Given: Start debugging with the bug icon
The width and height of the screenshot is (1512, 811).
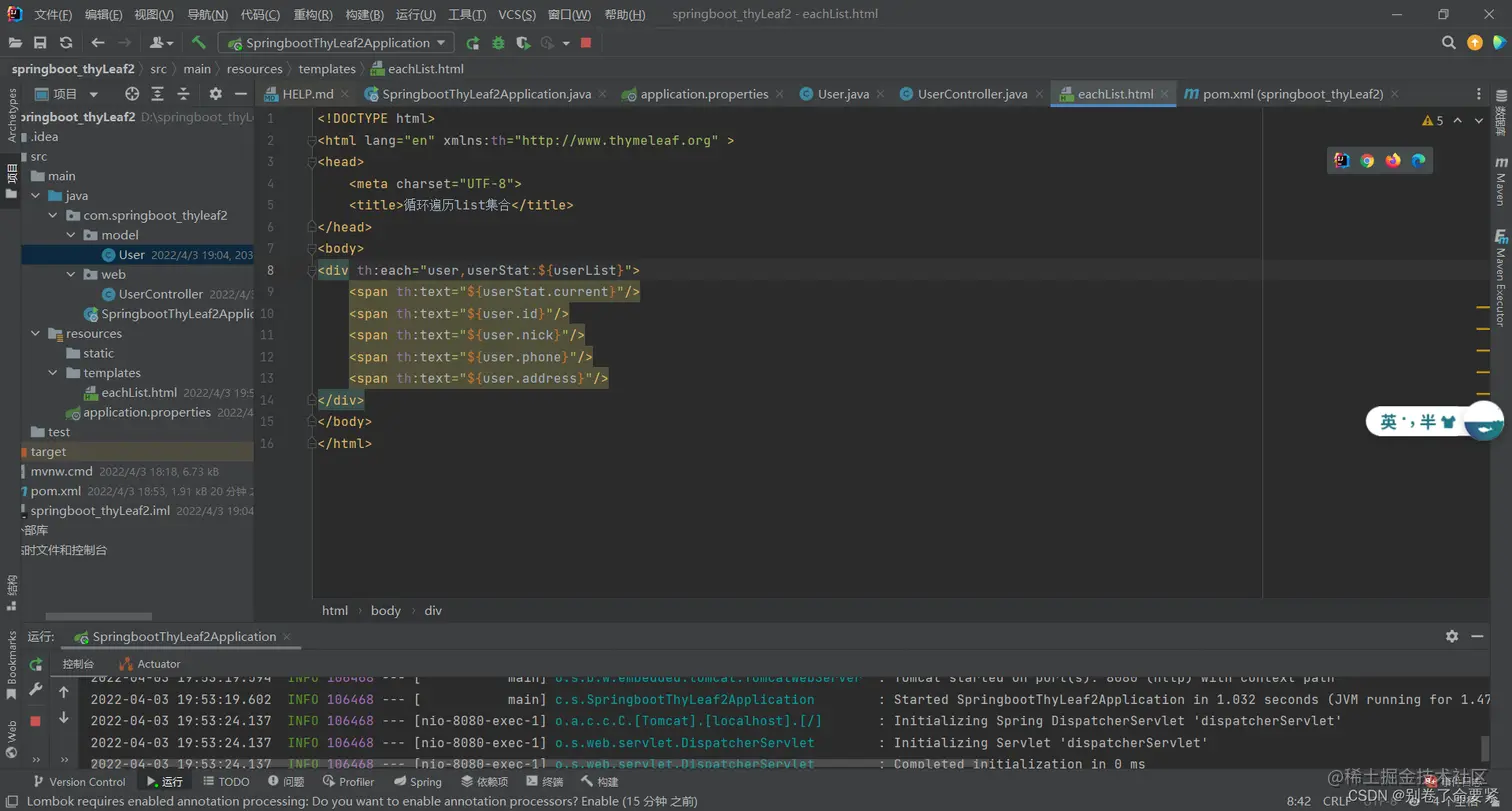Looking at the screenshot, I should (x=497, y=43).
